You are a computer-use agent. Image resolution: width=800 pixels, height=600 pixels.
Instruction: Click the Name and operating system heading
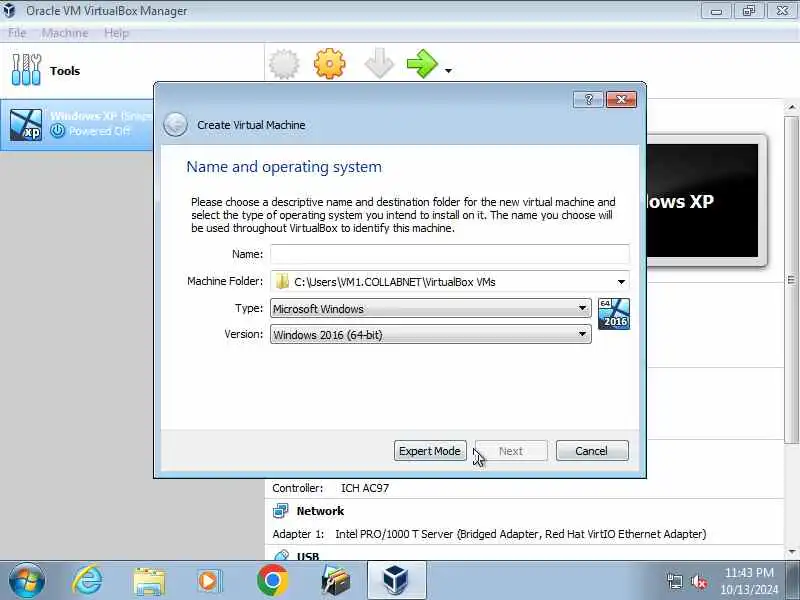pyautogui.click(x=284, y=167)
